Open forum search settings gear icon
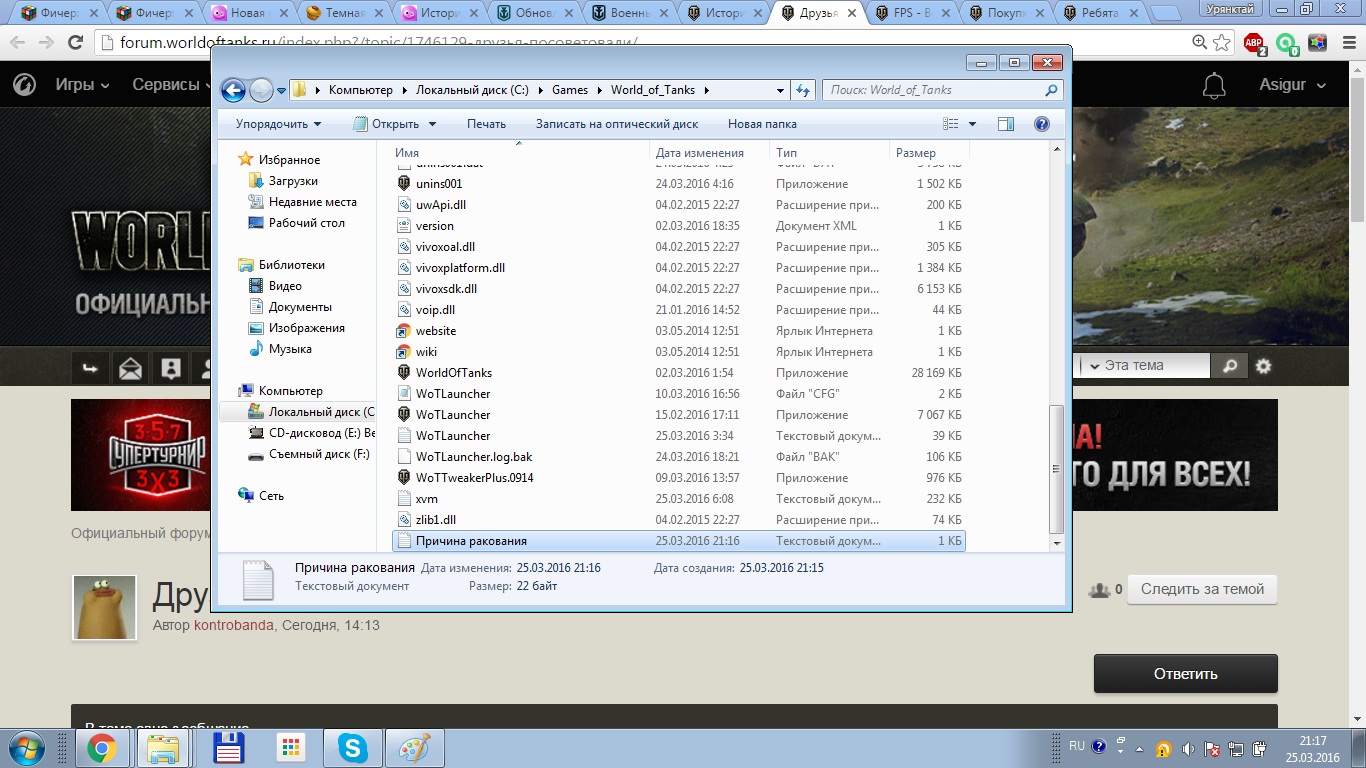The width and height of the screenshot is (1366, 768). tap(1263, 366)
